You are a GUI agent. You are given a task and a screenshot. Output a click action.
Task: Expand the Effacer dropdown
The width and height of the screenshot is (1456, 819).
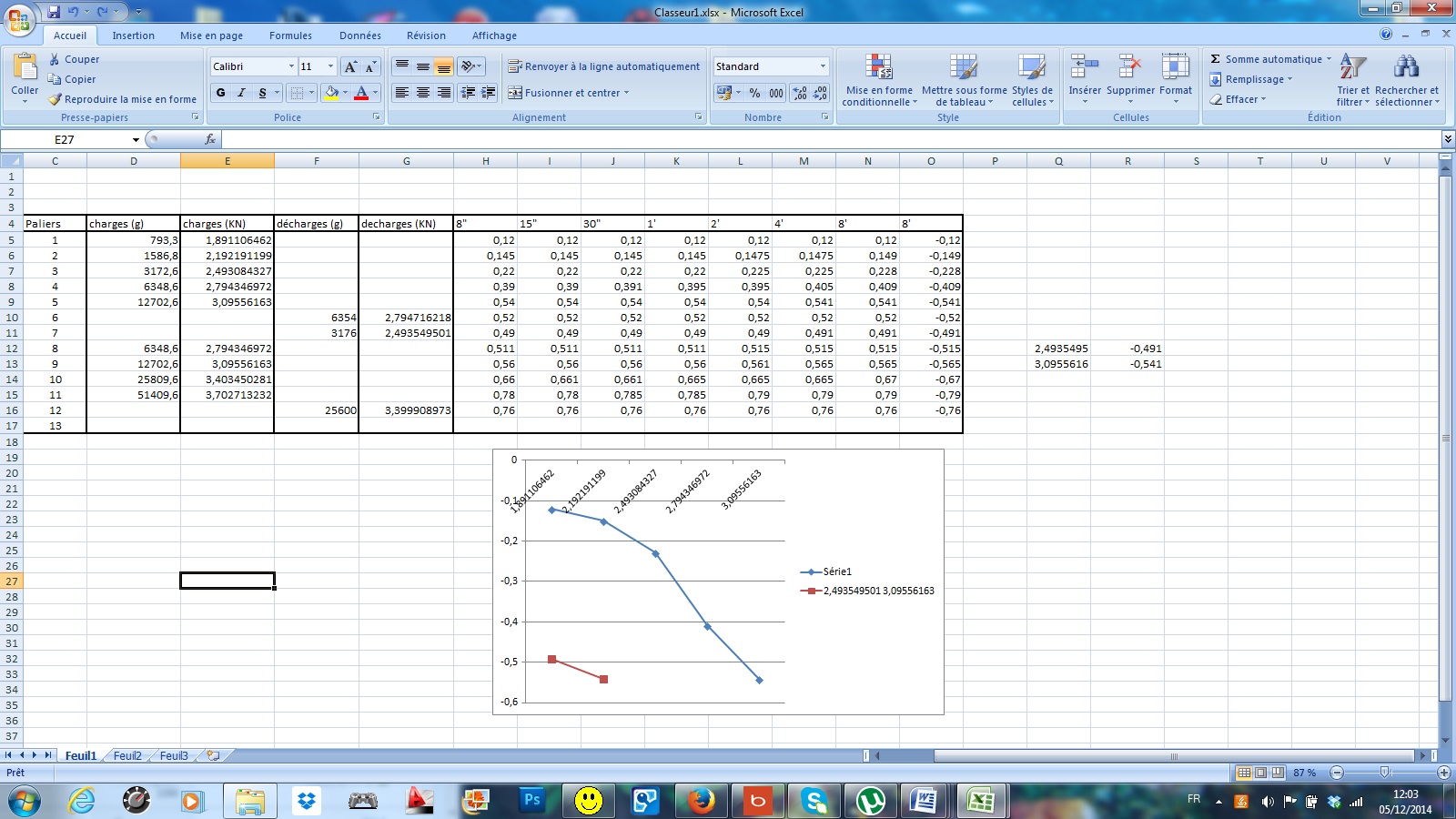[1263, 99]
